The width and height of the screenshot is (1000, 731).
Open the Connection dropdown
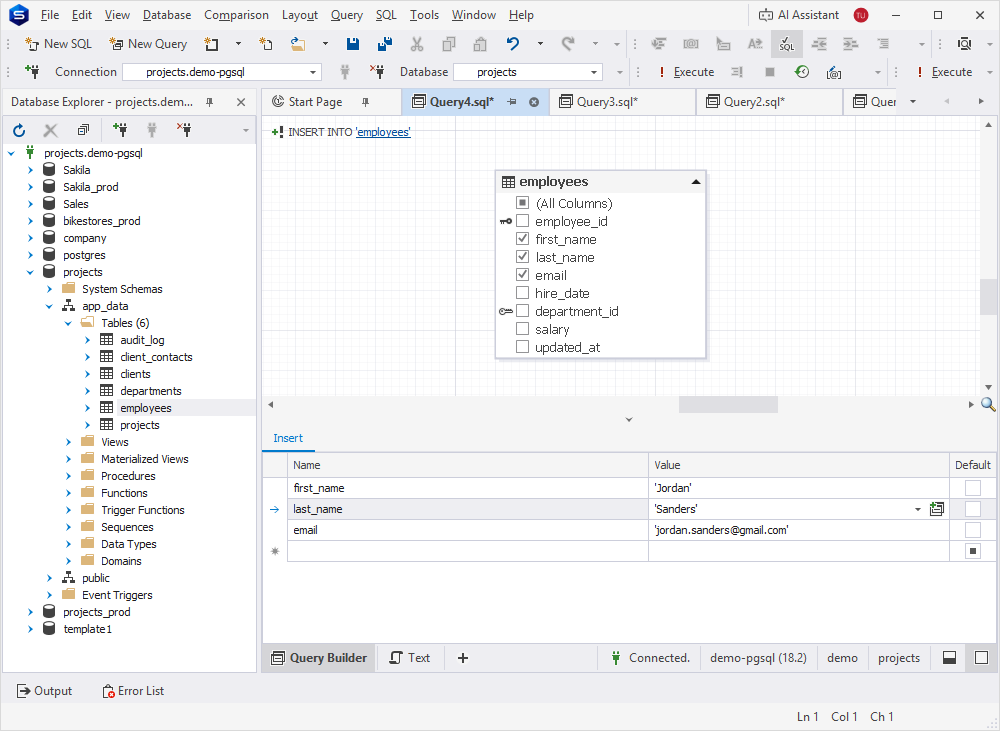point(312,72)
